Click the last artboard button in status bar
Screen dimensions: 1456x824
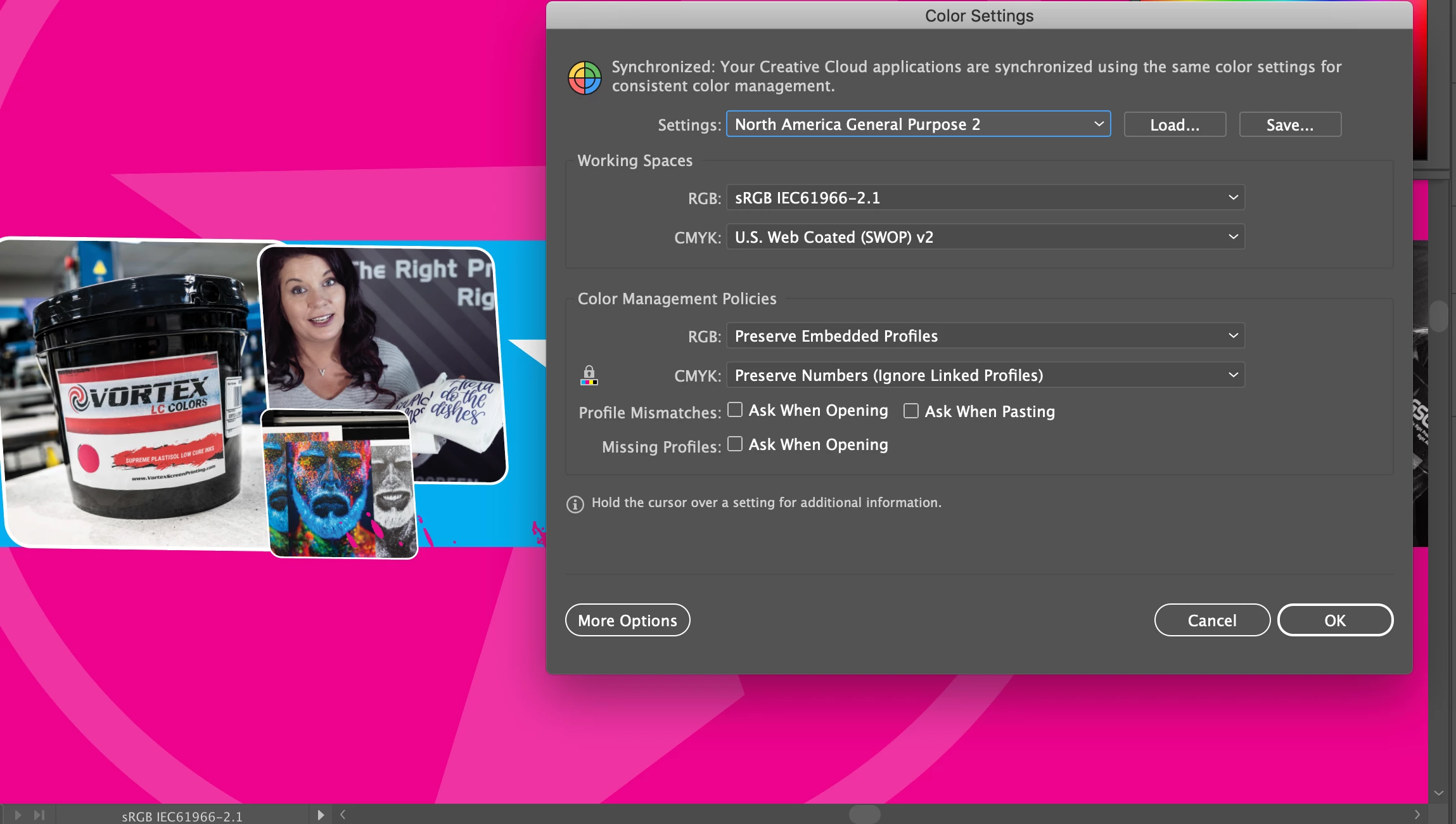[39, 815]
